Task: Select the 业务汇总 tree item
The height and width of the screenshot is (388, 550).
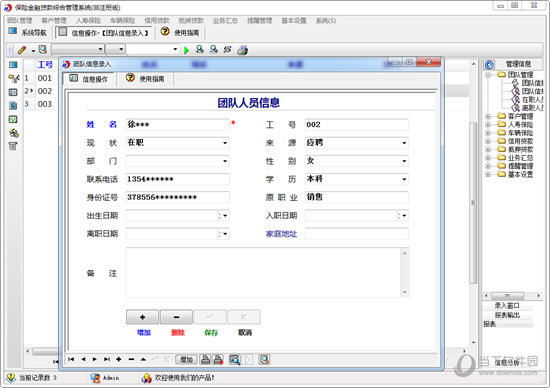Action: [x=520, y=158]
